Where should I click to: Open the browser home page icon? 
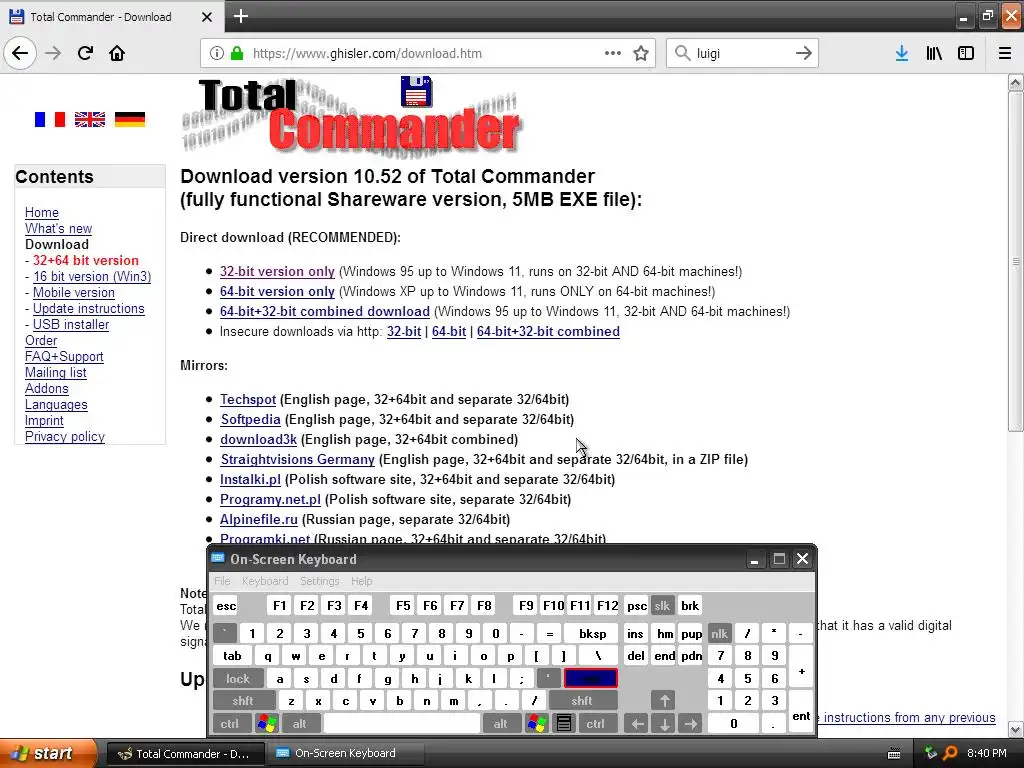pos(117,54)
